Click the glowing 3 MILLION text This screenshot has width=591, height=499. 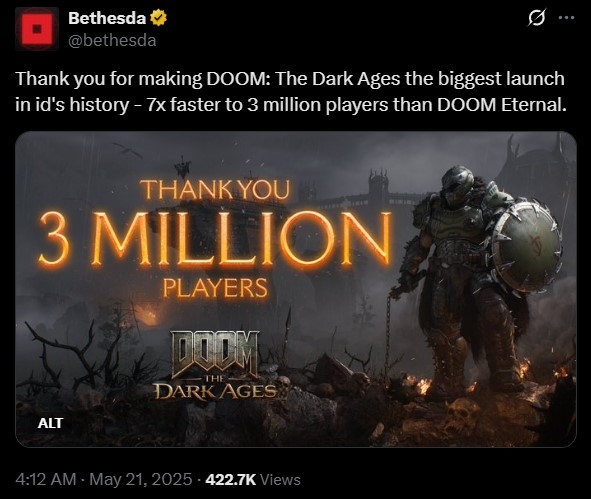tap(215, 239)
